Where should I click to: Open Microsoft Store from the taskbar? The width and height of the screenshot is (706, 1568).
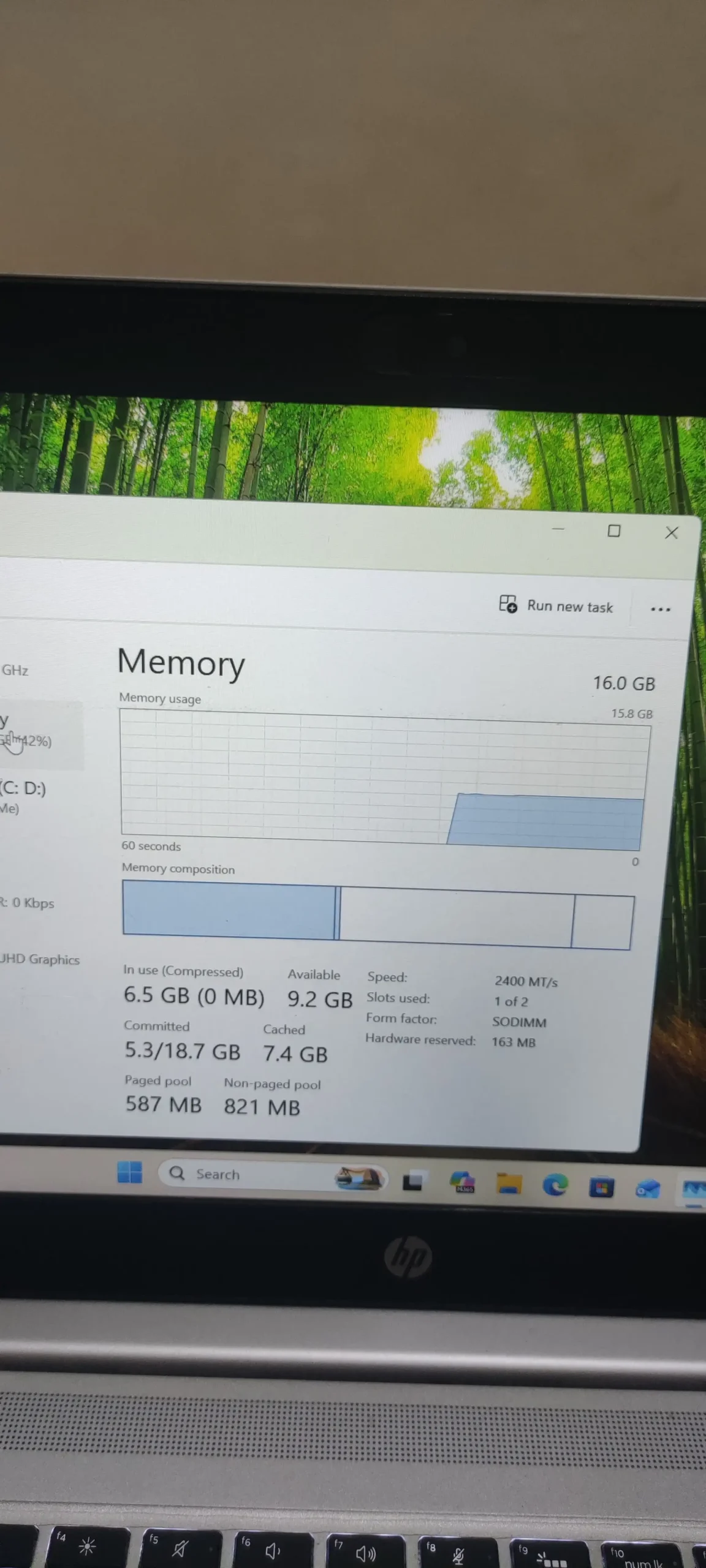(x=601, y=1188)
